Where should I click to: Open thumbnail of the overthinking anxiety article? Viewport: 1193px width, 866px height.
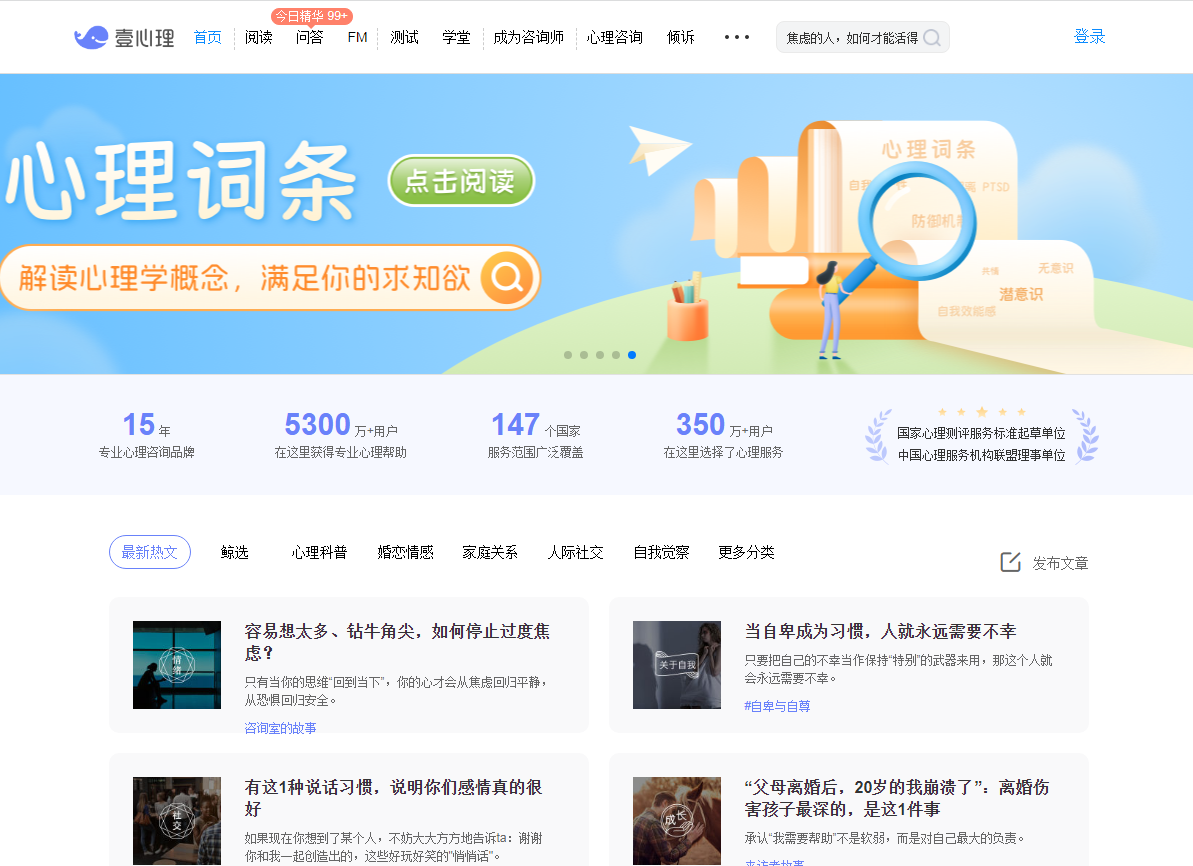click(x=177, y=665)
